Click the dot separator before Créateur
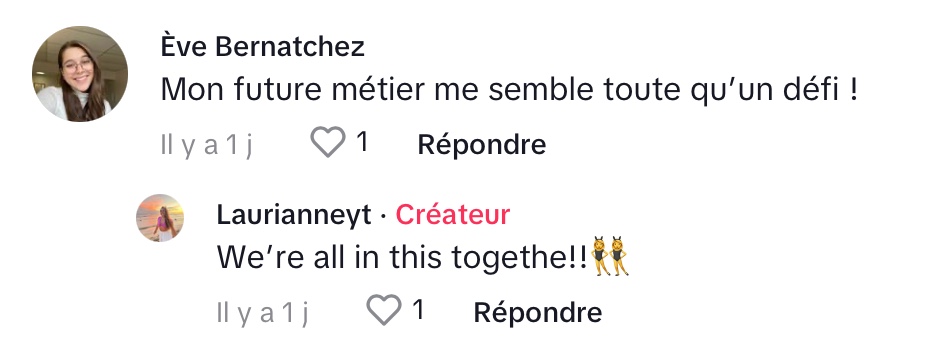 tap(383, 216)
